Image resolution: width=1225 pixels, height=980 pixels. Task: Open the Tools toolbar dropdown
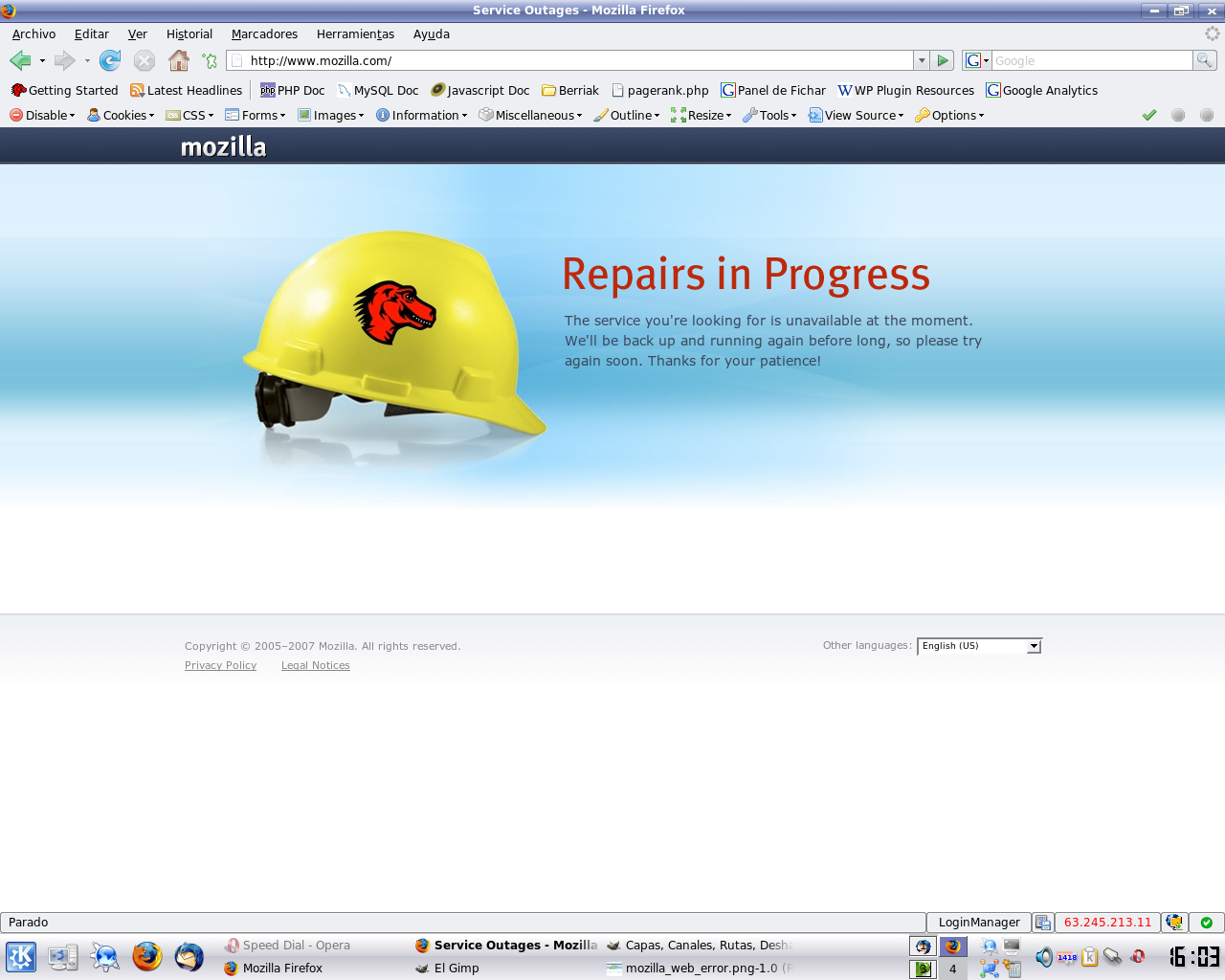(769, 115)
